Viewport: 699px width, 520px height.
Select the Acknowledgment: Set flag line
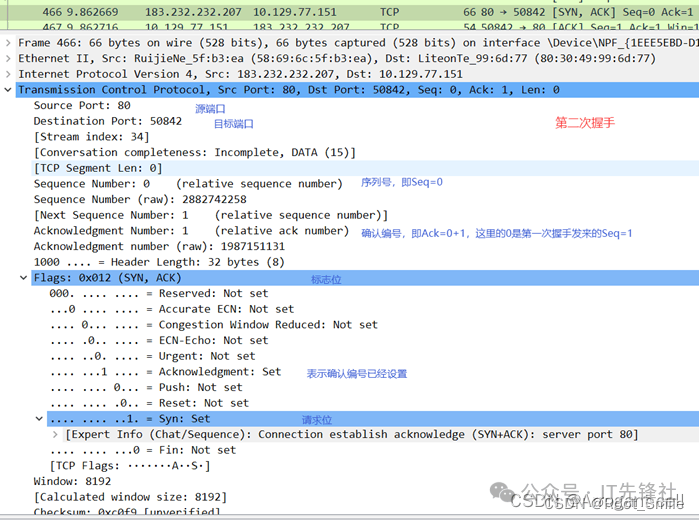coord(165,371)
